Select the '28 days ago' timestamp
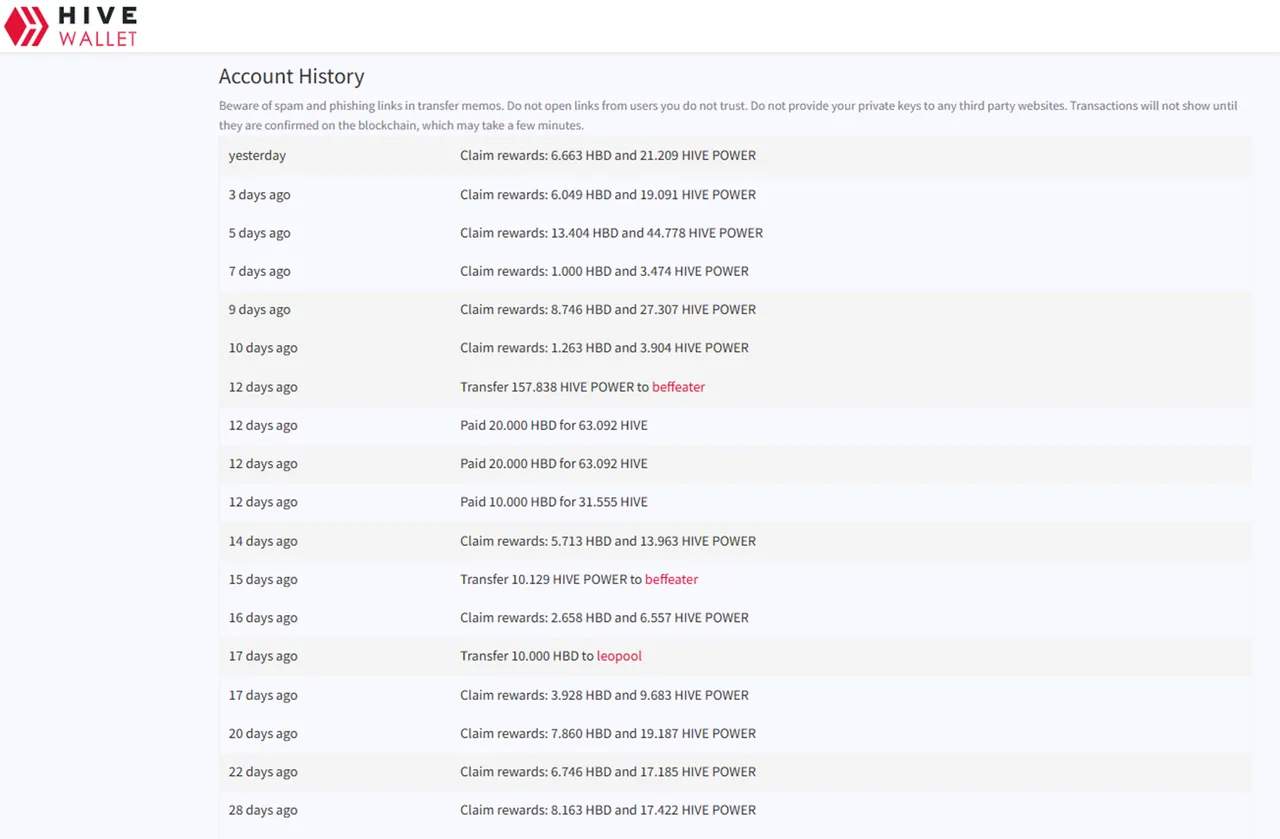 tap(263, 810)
